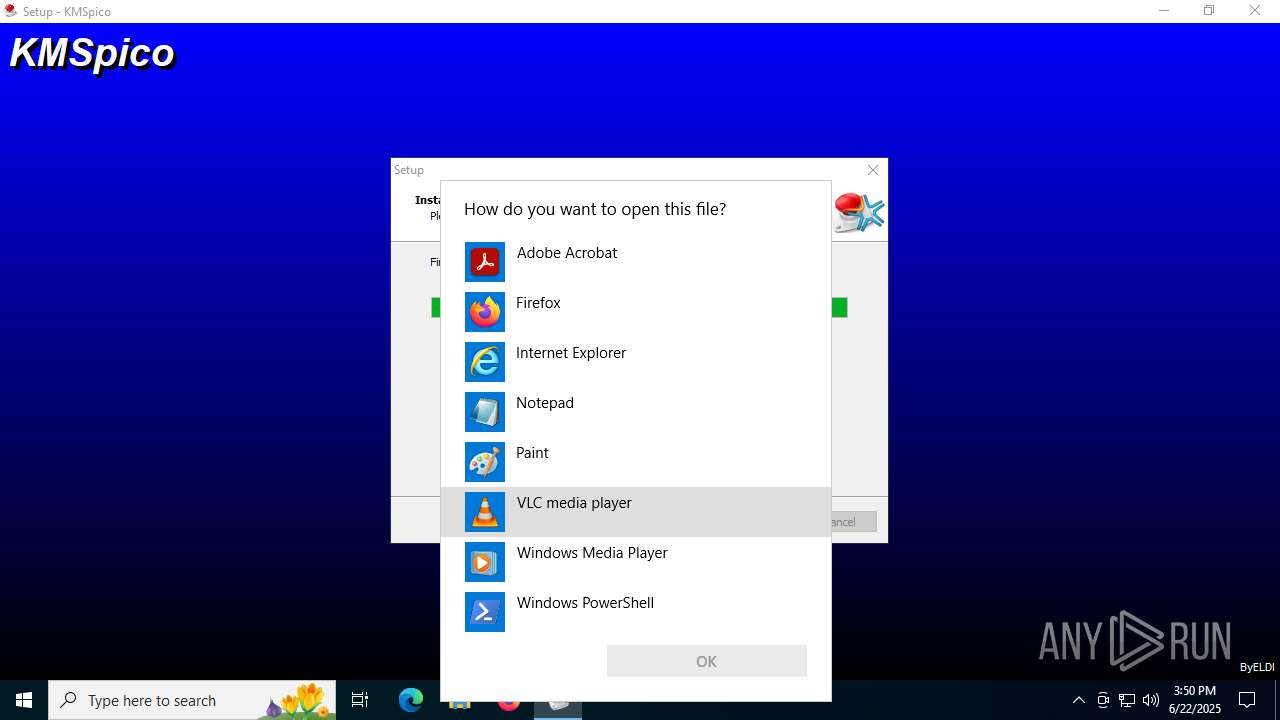Click the Windows Media Player icon
Image resolution: width=1280 pixels, height=720 pixels.
(x=485, y=562)
